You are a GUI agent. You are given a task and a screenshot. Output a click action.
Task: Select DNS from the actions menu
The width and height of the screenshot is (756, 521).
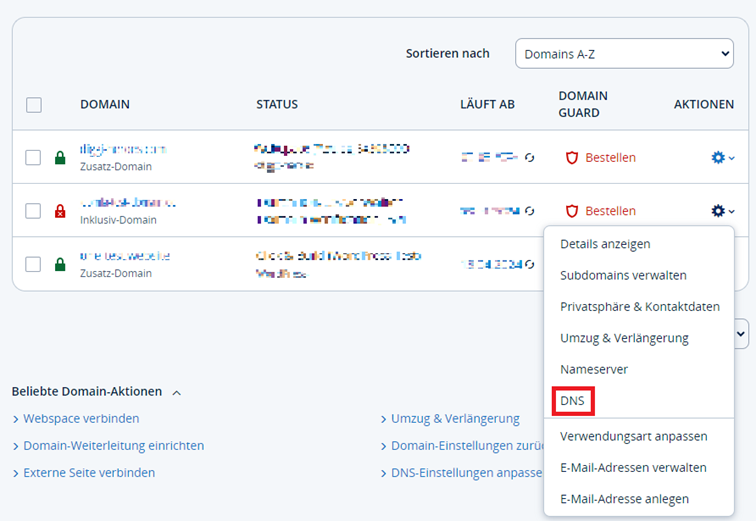(x=572, y=401)
